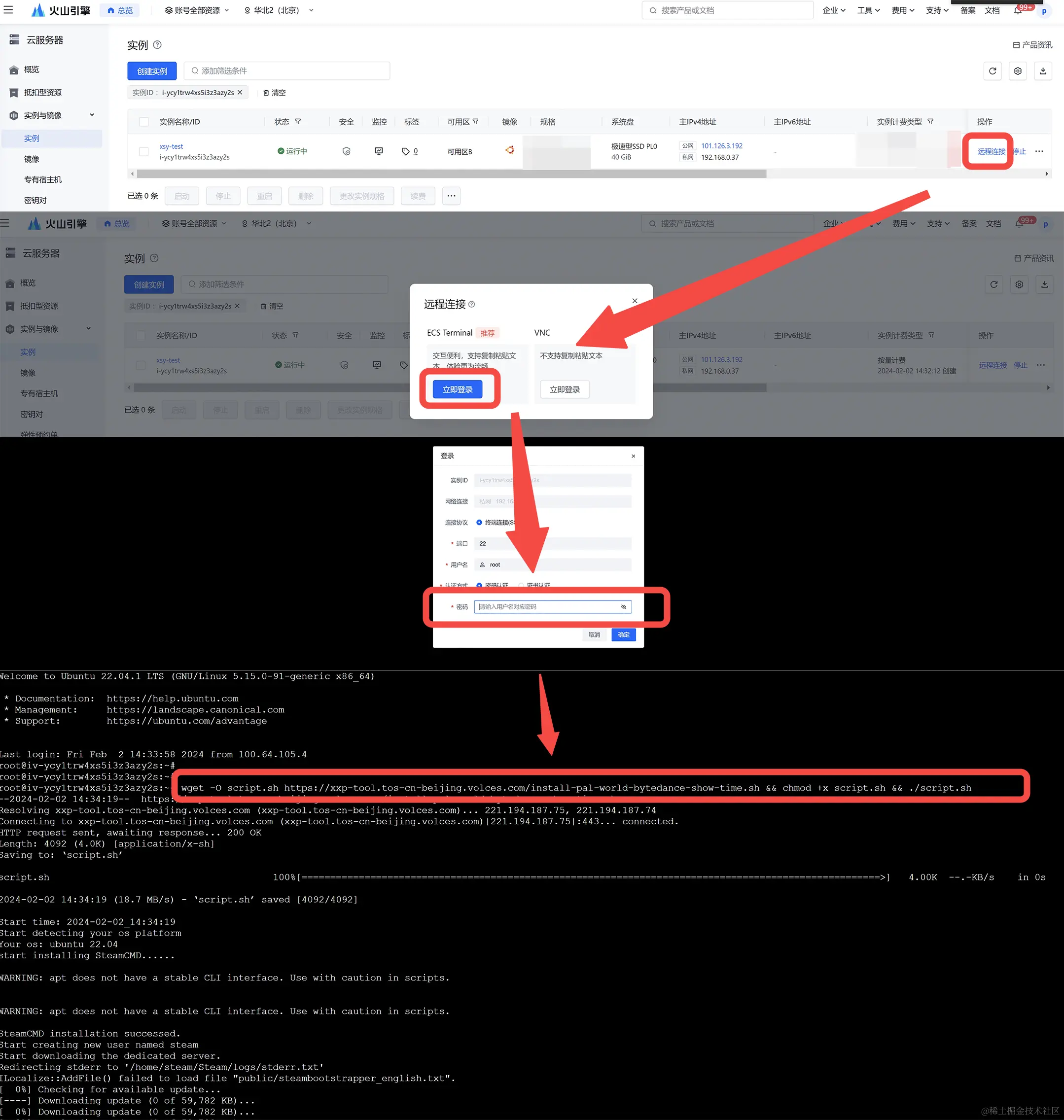Click 清空 to clear filters in the top console
1064x1120 pixels.
(275, 93)
